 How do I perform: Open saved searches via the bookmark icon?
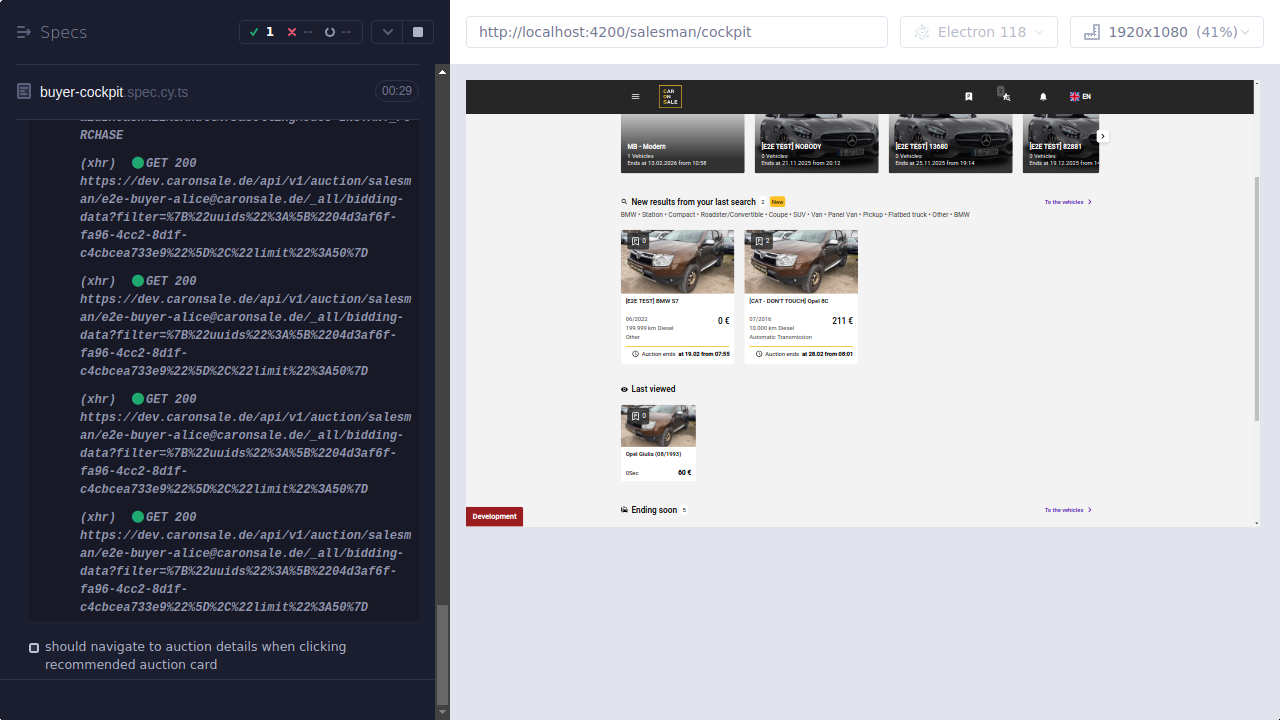[968, 96]
